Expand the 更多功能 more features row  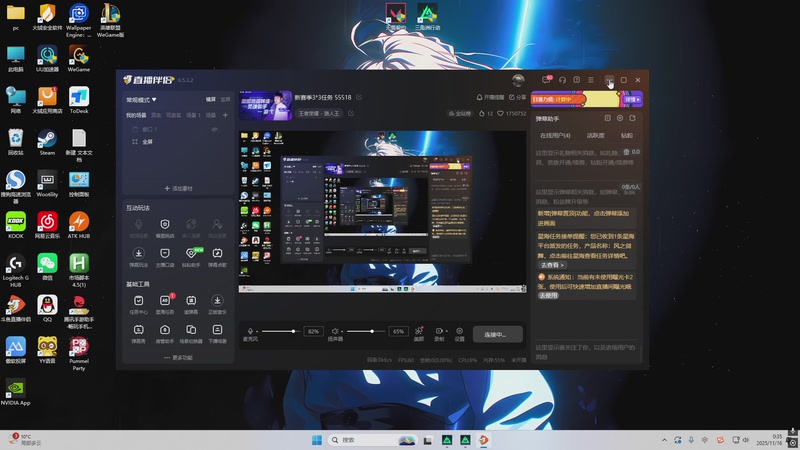178,358
